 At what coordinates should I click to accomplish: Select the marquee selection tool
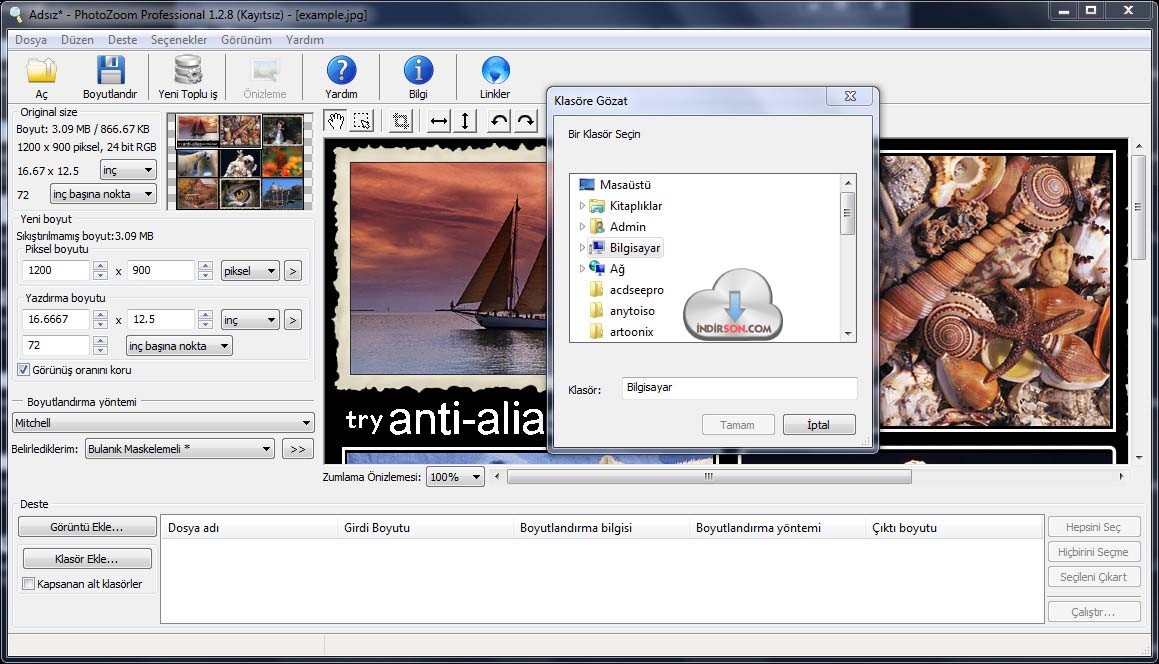[x=362, y=121]
